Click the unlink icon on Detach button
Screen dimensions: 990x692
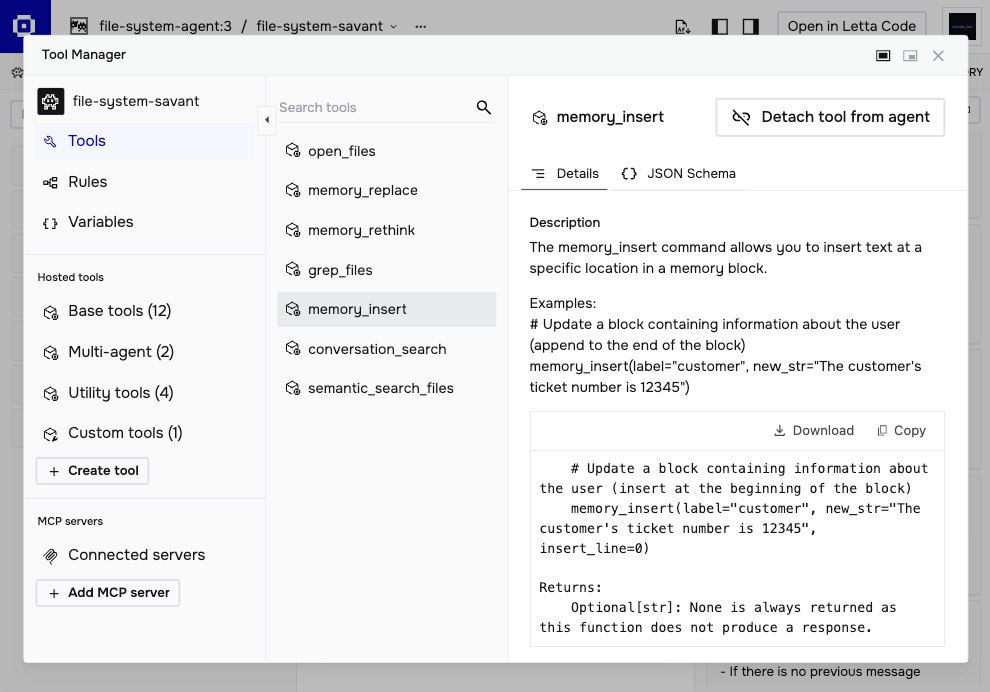(741, 117)
